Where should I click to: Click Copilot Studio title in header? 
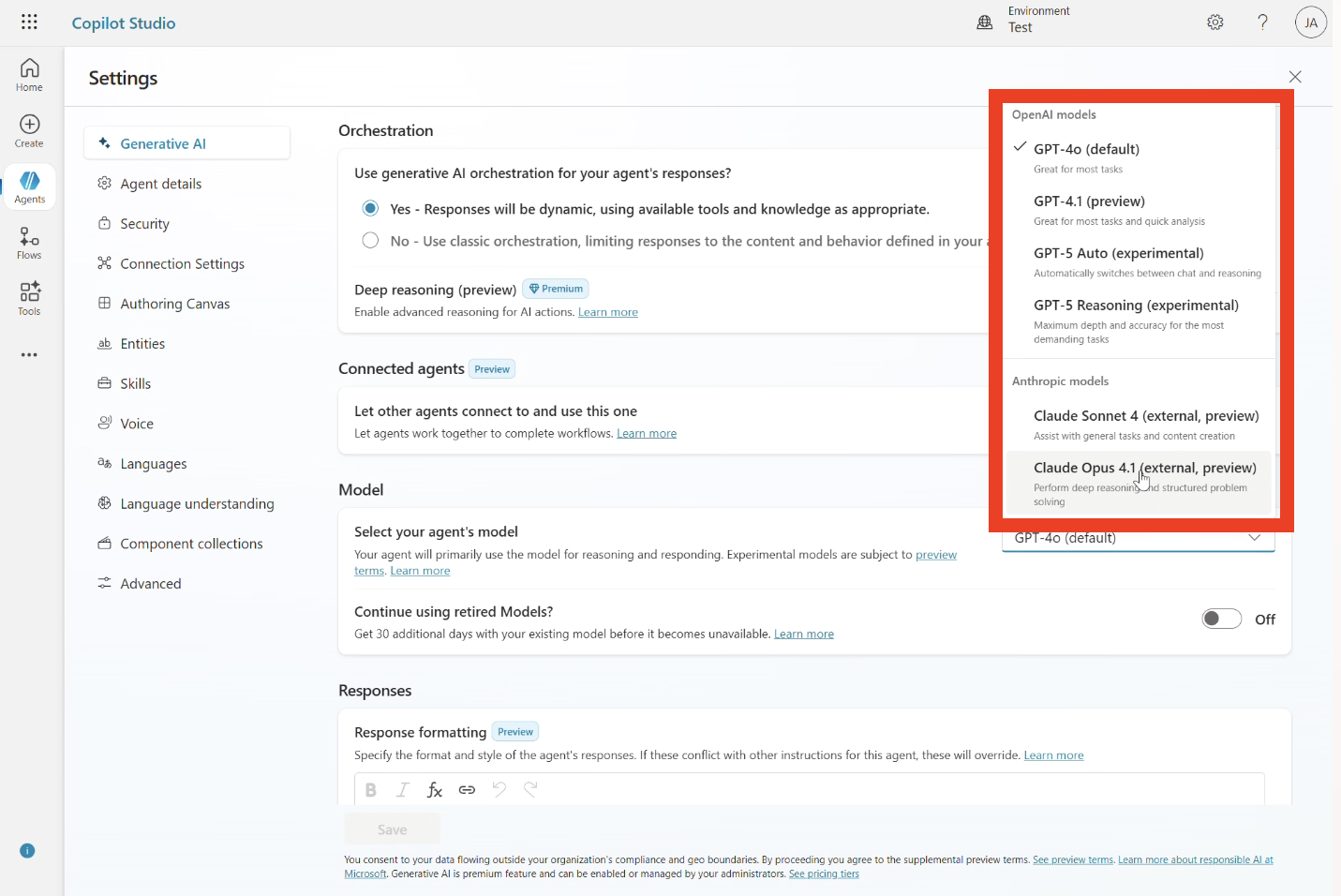pos(124,22)
